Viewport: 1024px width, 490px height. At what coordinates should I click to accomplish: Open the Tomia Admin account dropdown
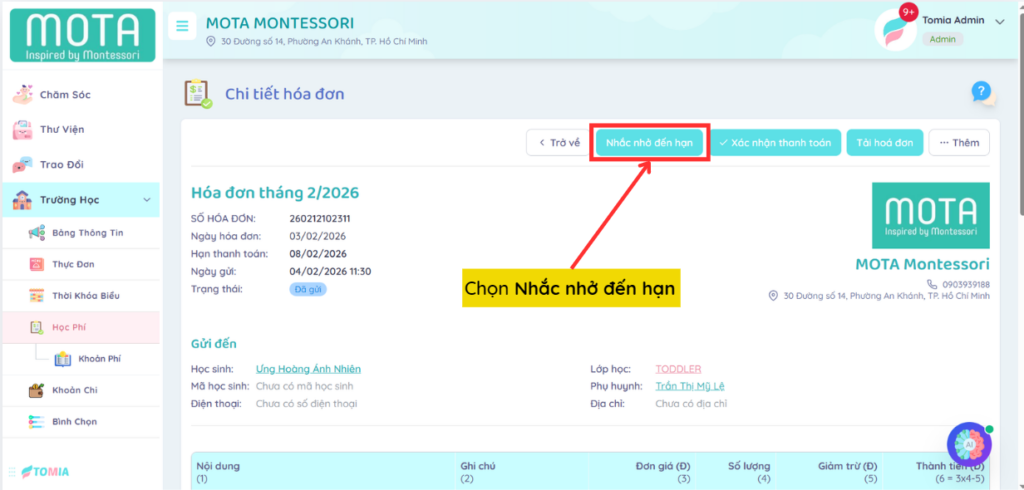click(999, 21)
